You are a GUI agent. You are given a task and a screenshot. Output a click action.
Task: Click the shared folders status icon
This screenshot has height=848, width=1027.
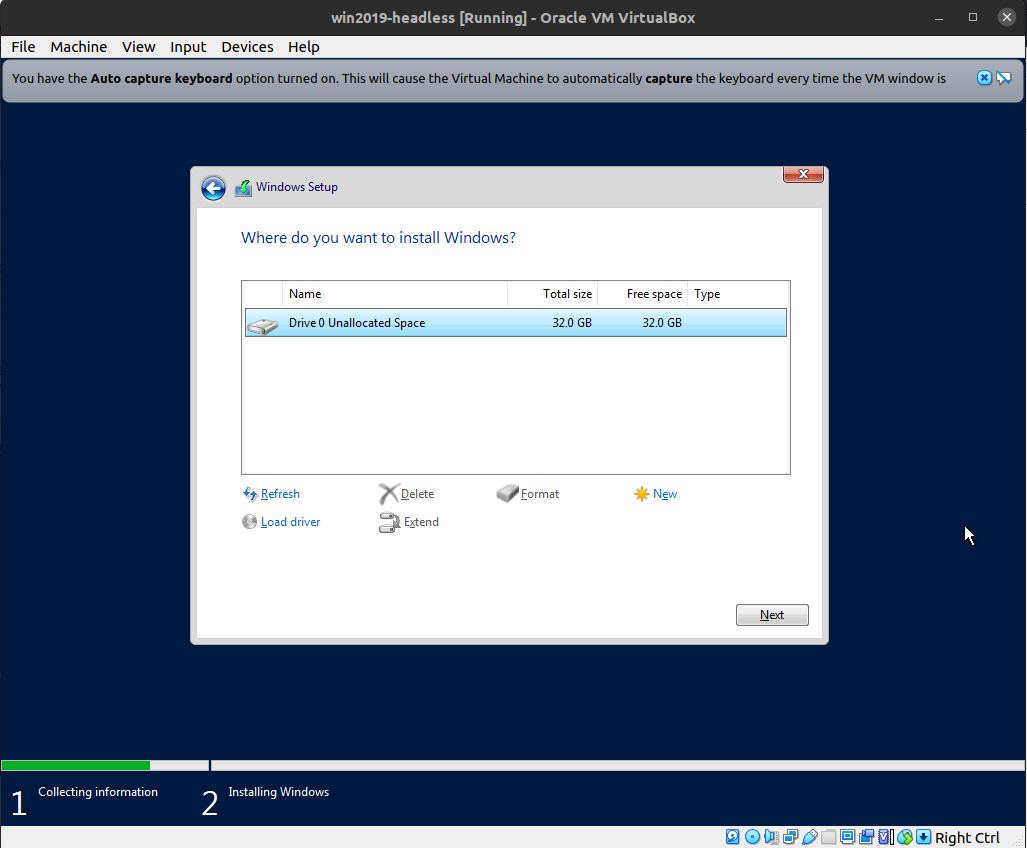coord(829,837)
